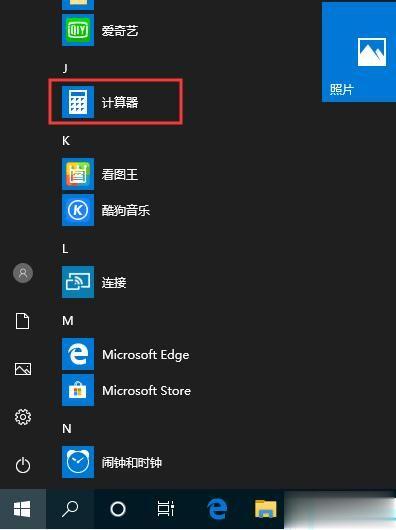Open the user account avatar icon

(x=23, y=273)
